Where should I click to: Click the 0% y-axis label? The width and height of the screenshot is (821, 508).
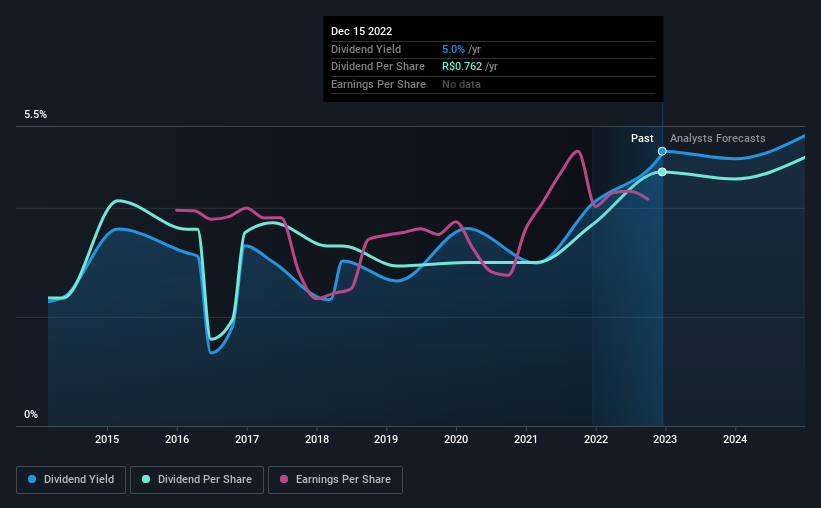click(31, 414)
